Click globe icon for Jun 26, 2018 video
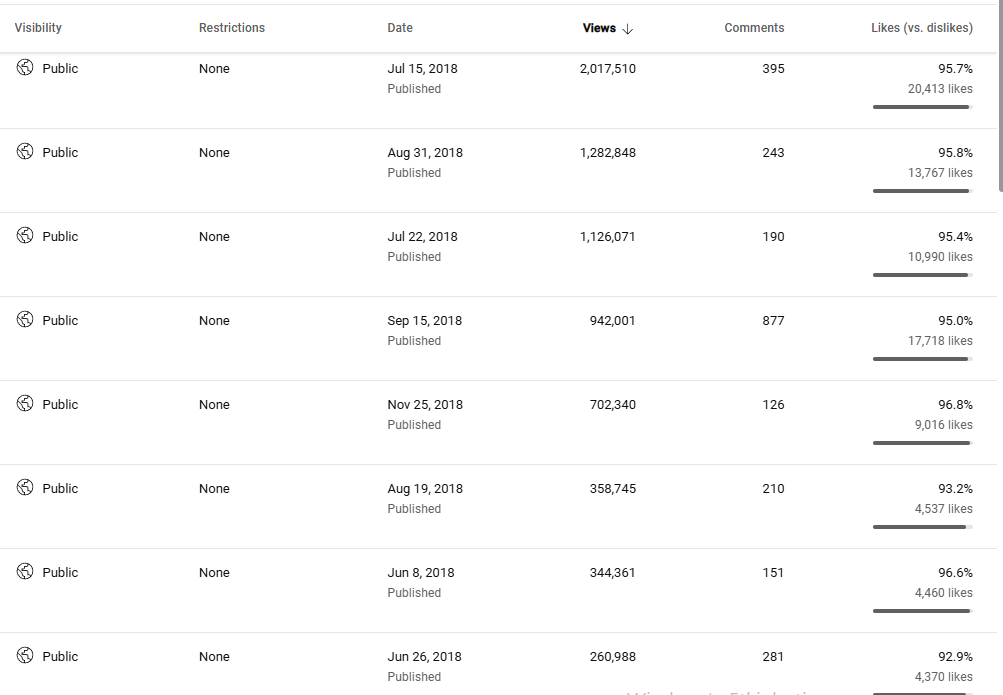 pyautogui.click(x=25, y=656)
